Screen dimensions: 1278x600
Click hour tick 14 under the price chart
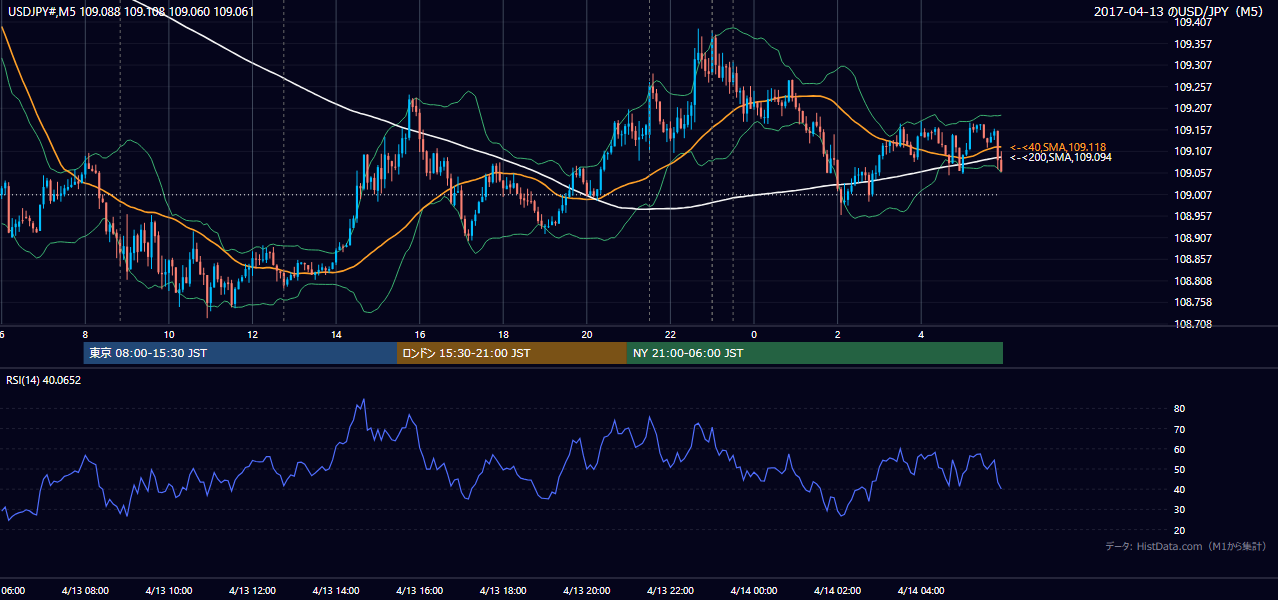(336, 334)
